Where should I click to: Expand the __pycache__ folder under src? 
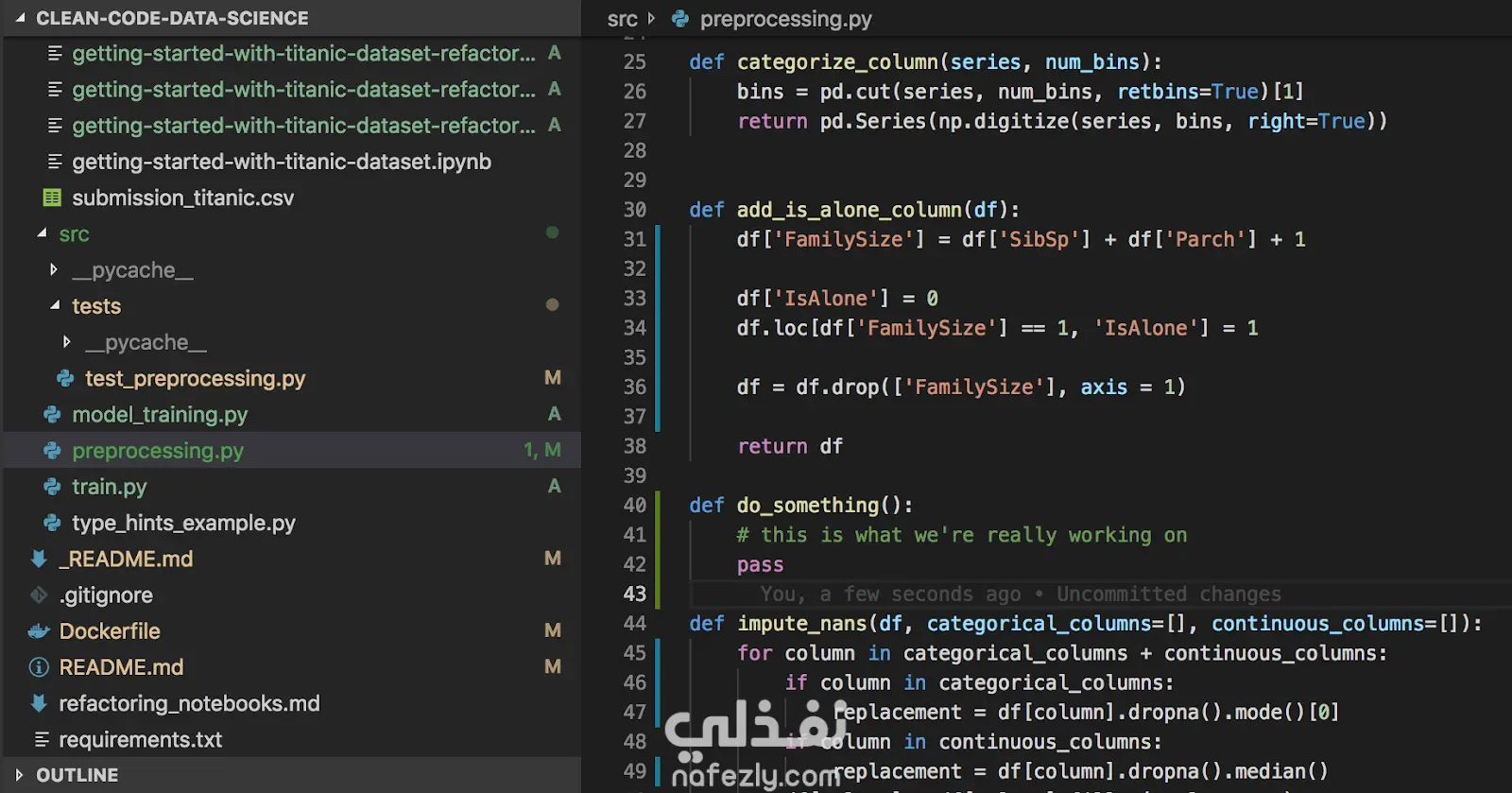[x=54, y=269]
